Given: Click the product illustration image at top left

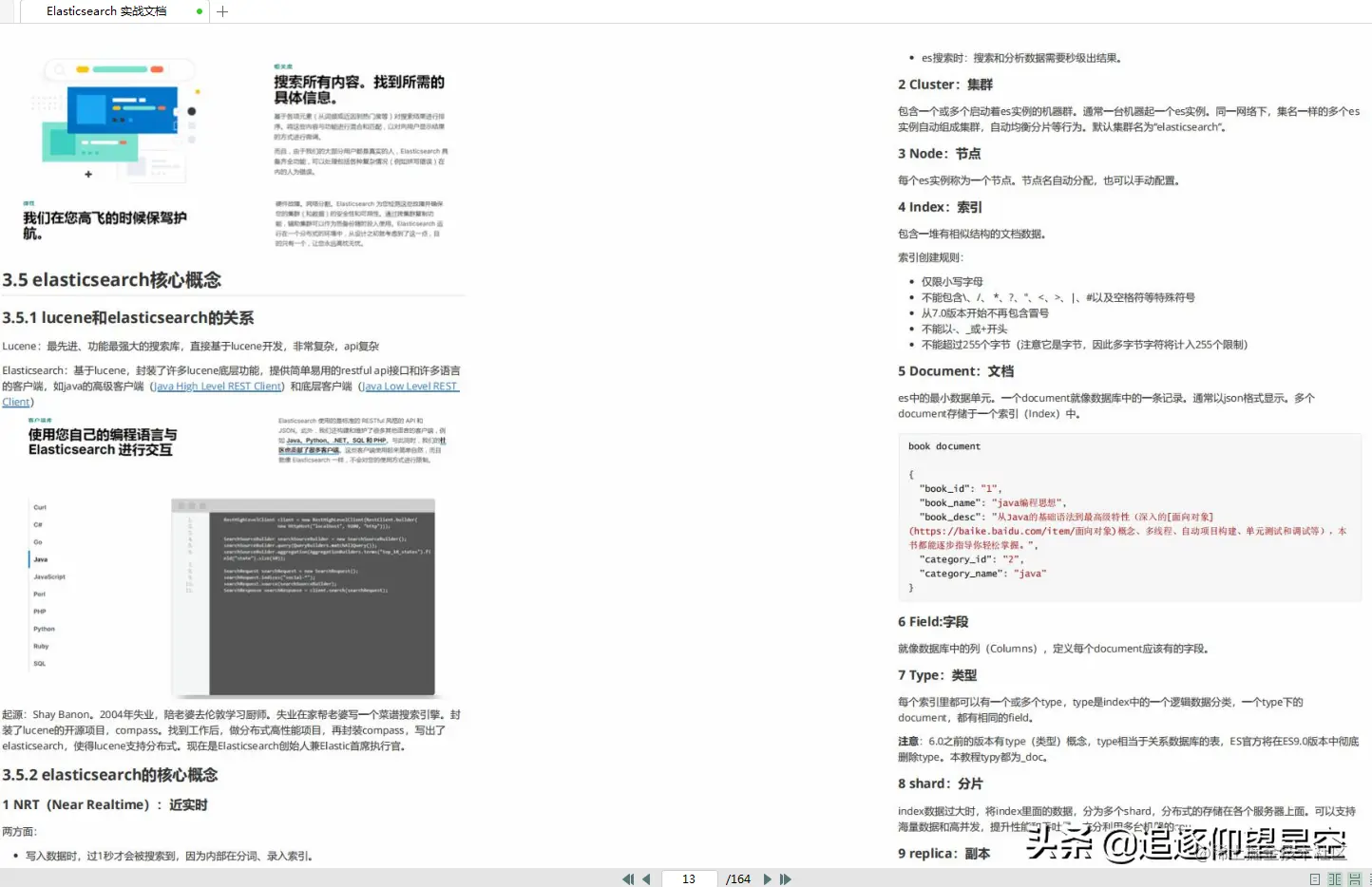Looking at the screenshot, I should coord(117,116).
